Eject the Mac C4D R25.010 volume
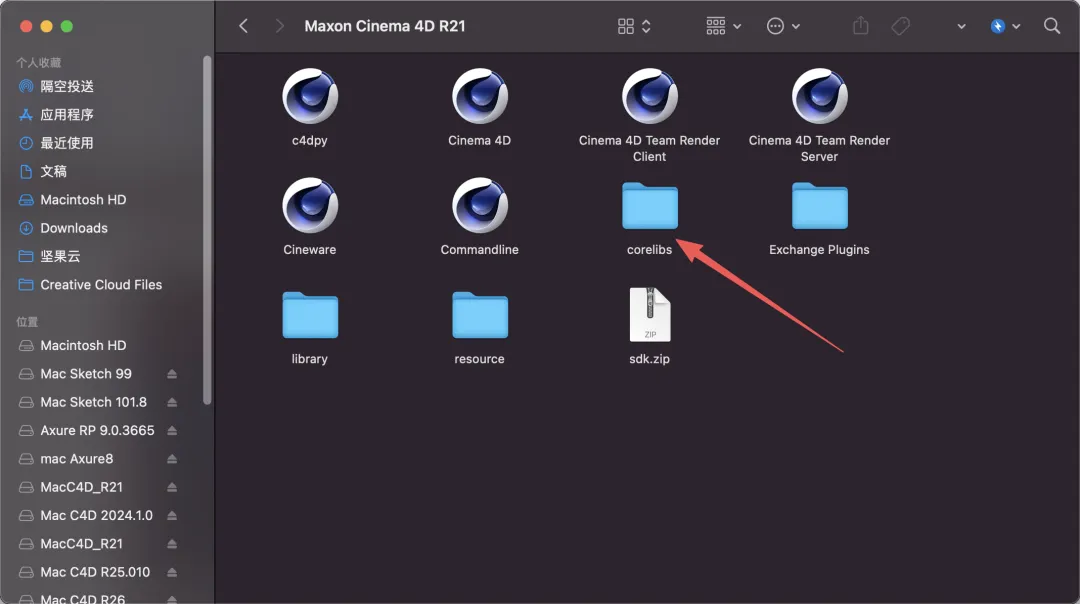 (172, 572)
